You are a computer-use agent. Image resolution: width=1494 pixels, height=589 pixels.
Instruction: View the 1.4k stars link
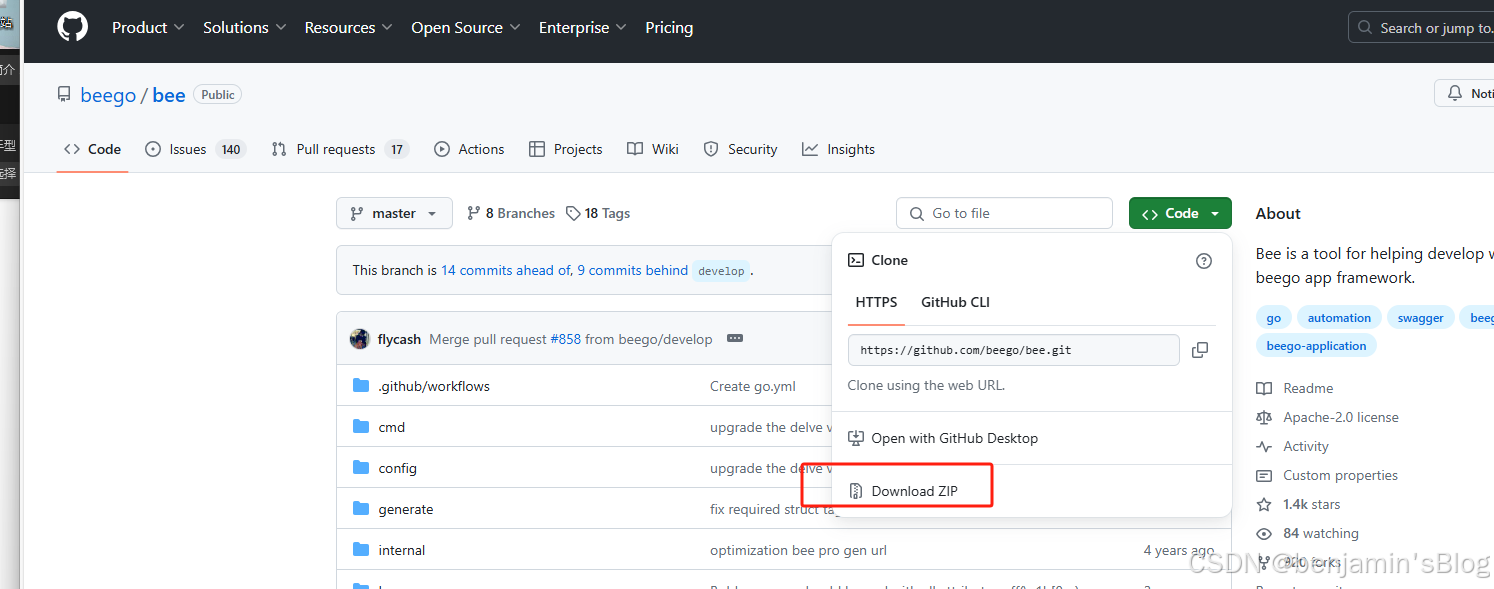[x=1311, y=504]
